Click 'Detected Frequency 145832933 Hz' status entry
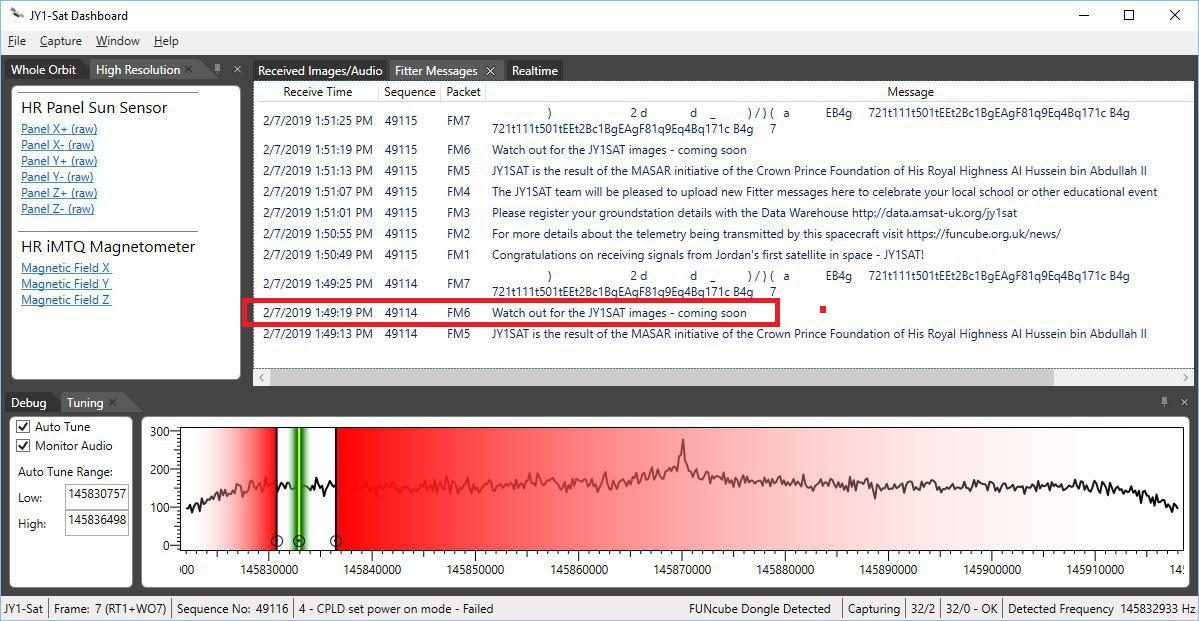 1100,609
